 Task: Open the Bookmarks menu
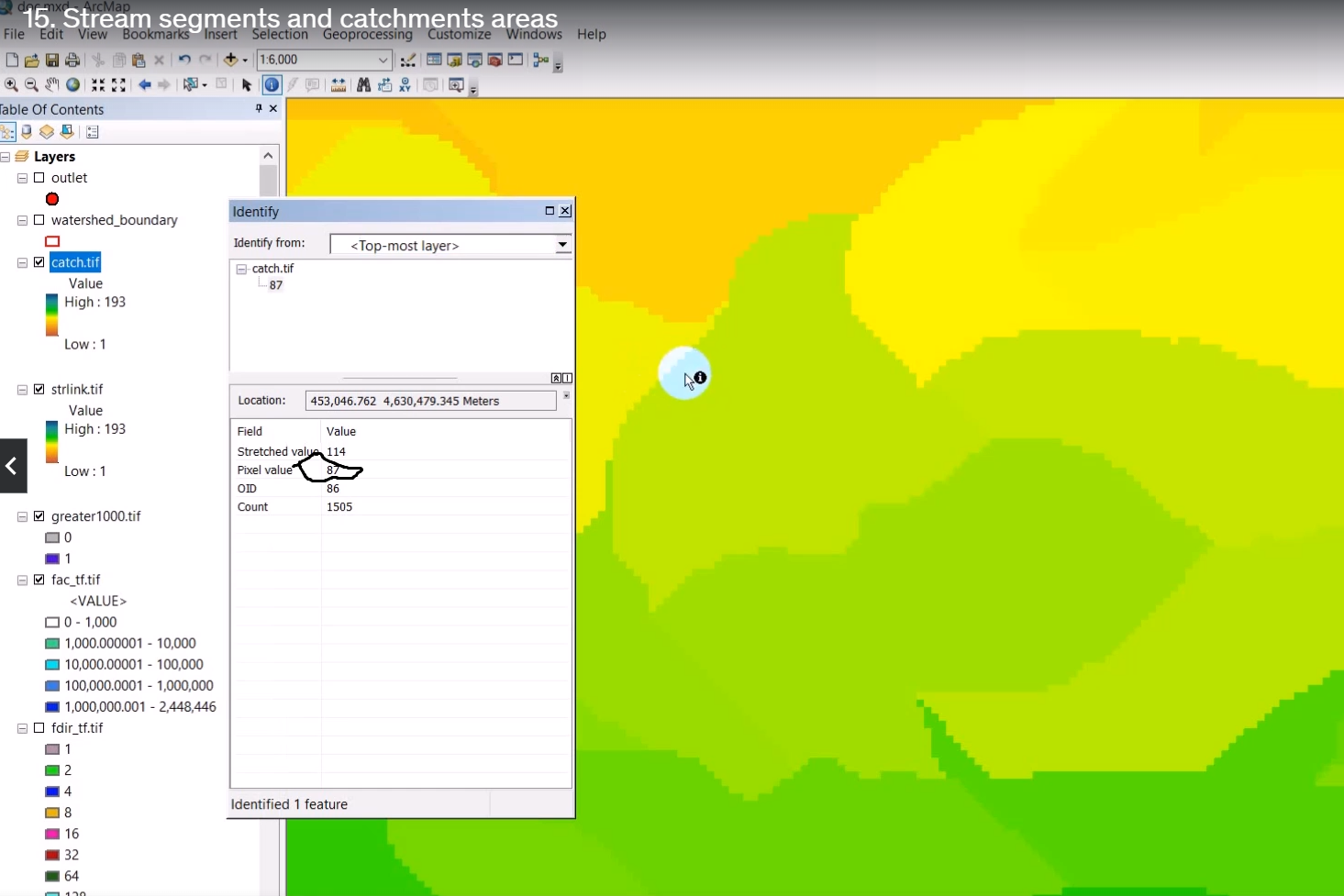pyautogui.click(x=156, y=34)
